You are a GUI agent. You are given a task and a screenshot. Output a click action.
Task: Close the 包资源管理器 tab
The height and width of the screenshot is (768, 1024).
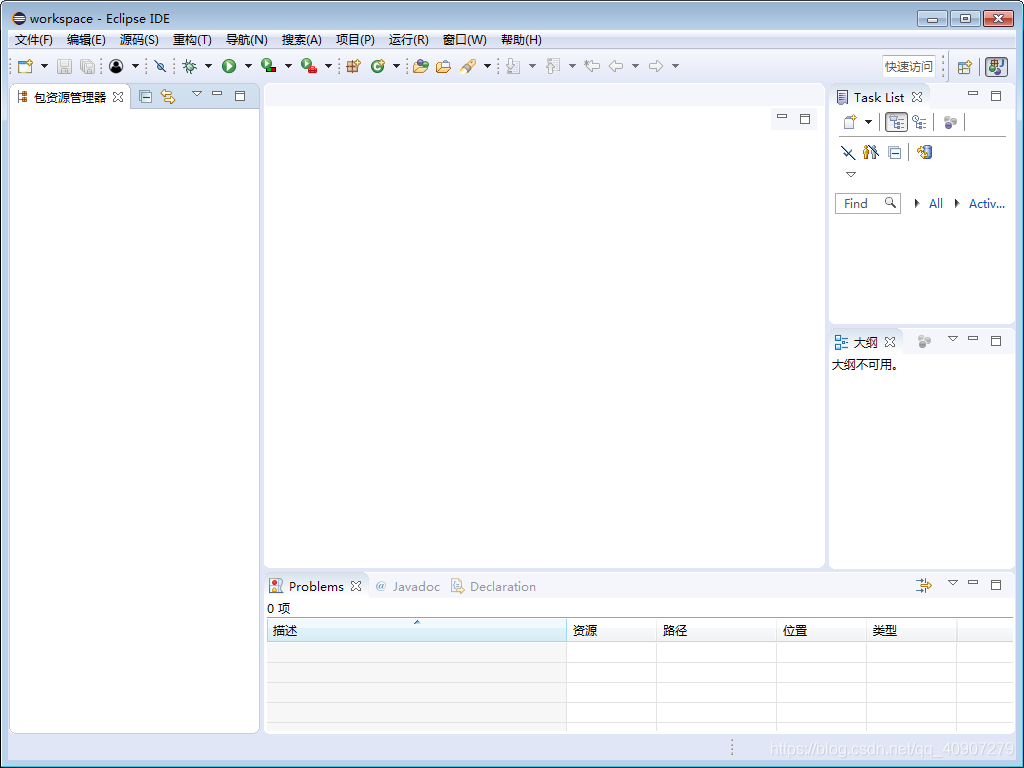click(118, 97)
